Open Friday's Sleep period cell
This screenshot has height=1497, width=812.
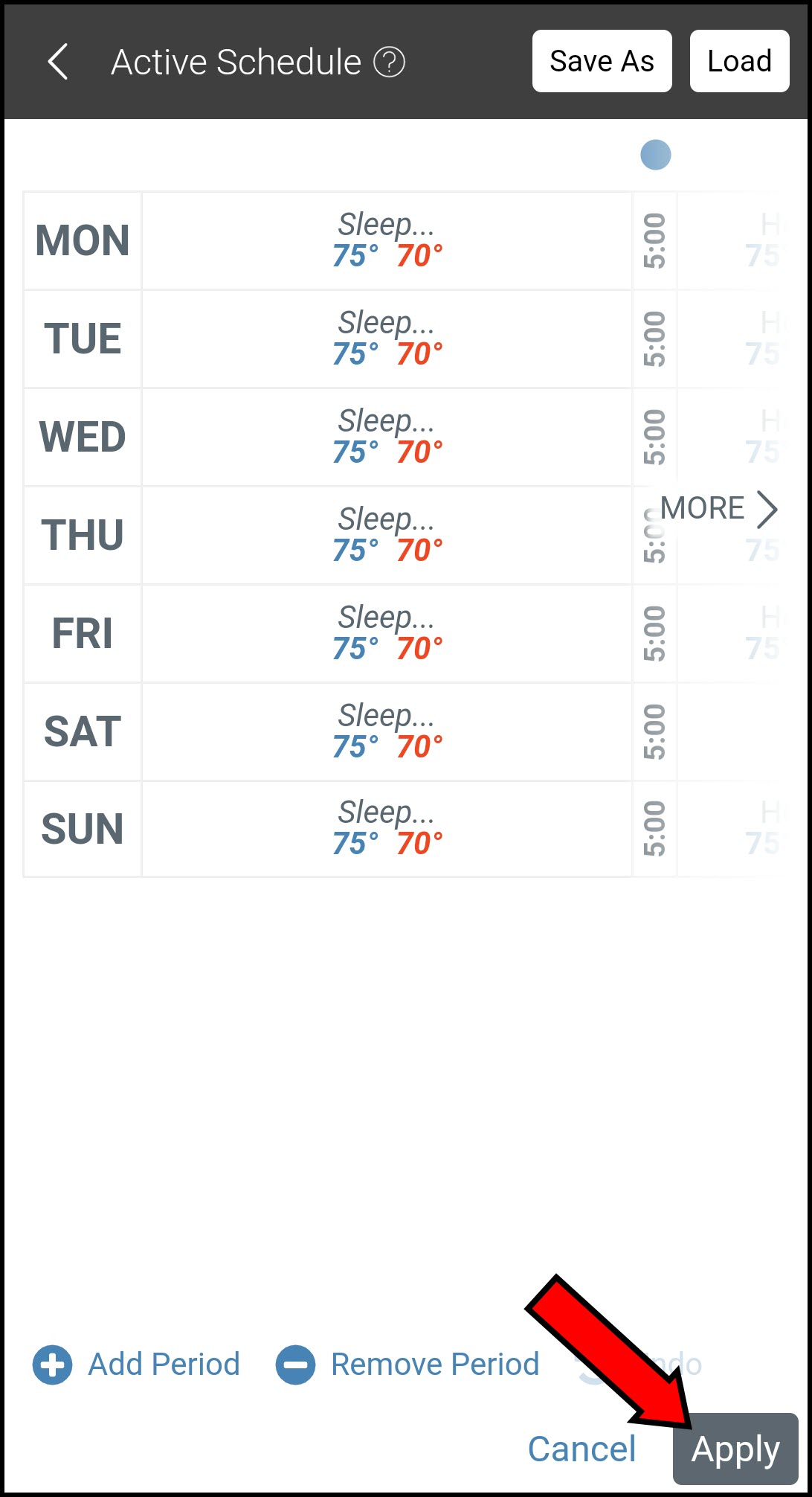point(387,634)
